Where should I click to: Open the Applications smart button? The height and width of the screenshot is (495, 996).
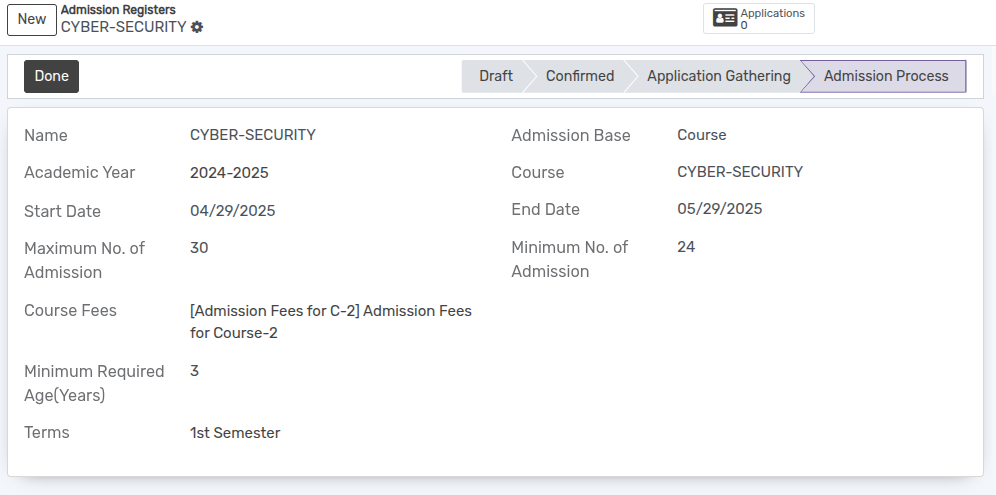point(758,18)
